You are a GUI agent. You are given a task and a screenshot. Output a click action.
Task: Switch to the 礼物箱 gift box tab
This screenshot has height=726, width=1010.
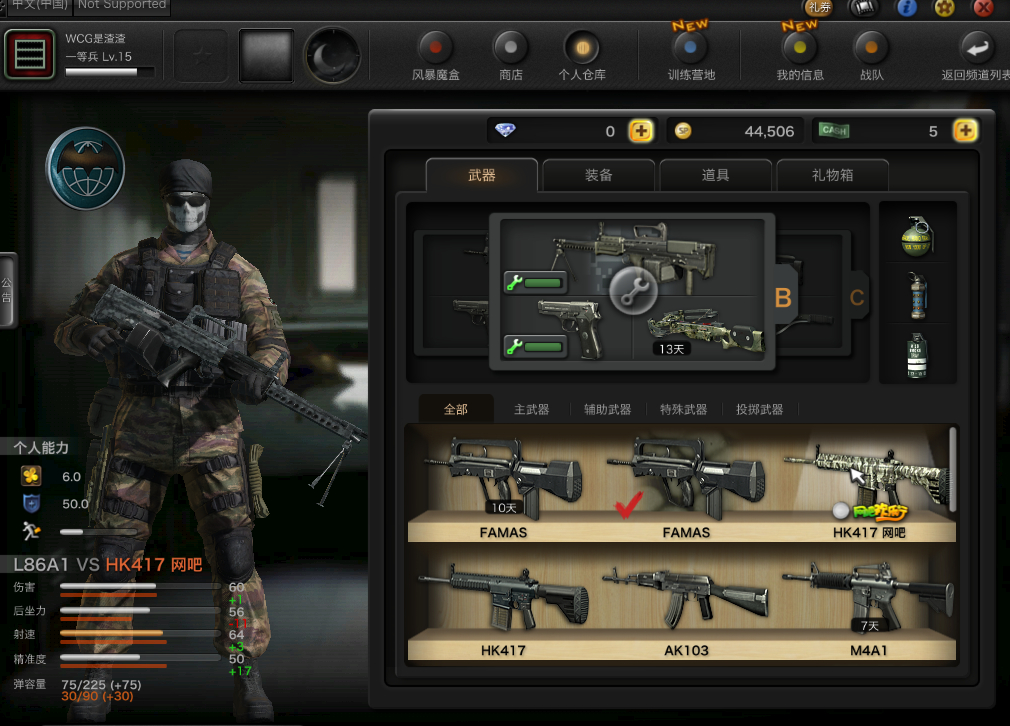[x=832, y=175]
